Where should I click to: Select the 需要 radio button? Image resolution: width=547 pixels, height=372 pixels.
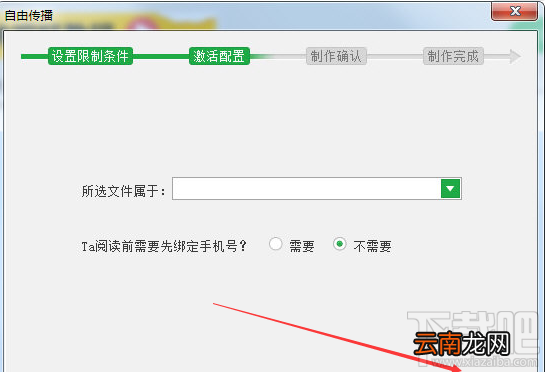point(276,244)
